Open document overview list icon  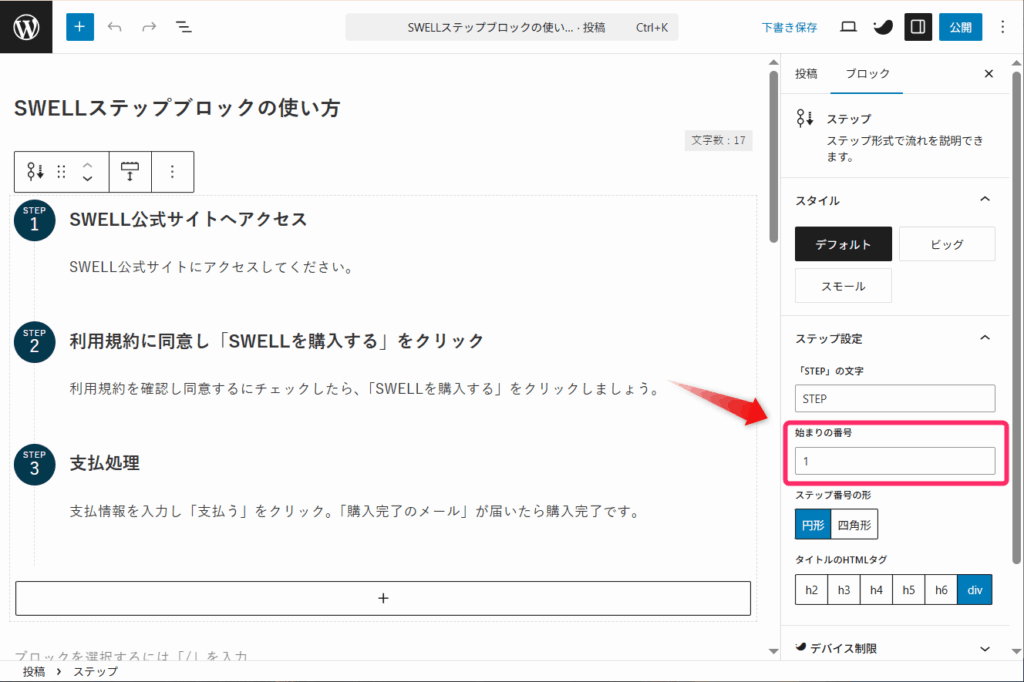[184, 27]
